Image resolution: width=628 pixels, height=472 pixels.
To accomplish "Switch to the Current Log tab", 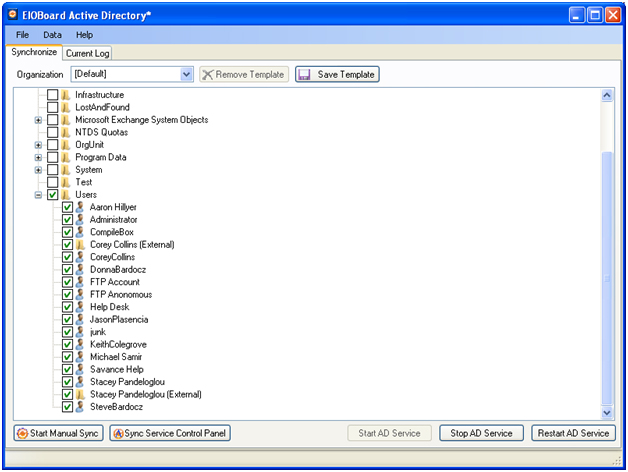I will coord(87,53).
